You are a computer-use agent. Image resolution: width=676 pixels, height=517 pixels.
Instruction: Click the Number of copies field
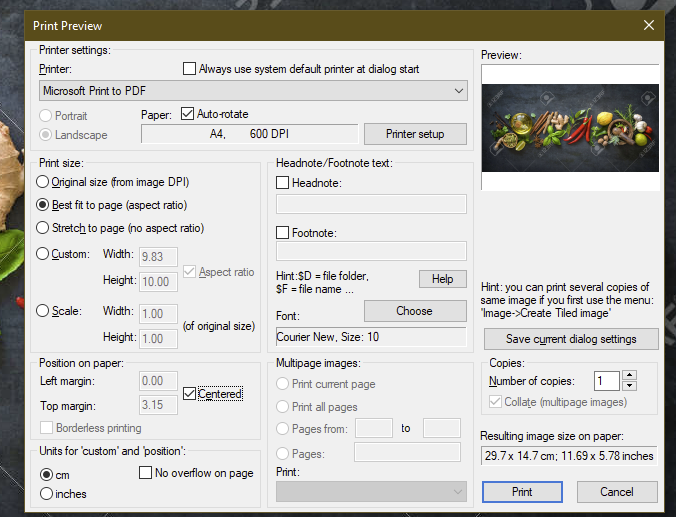pos(607,381)
